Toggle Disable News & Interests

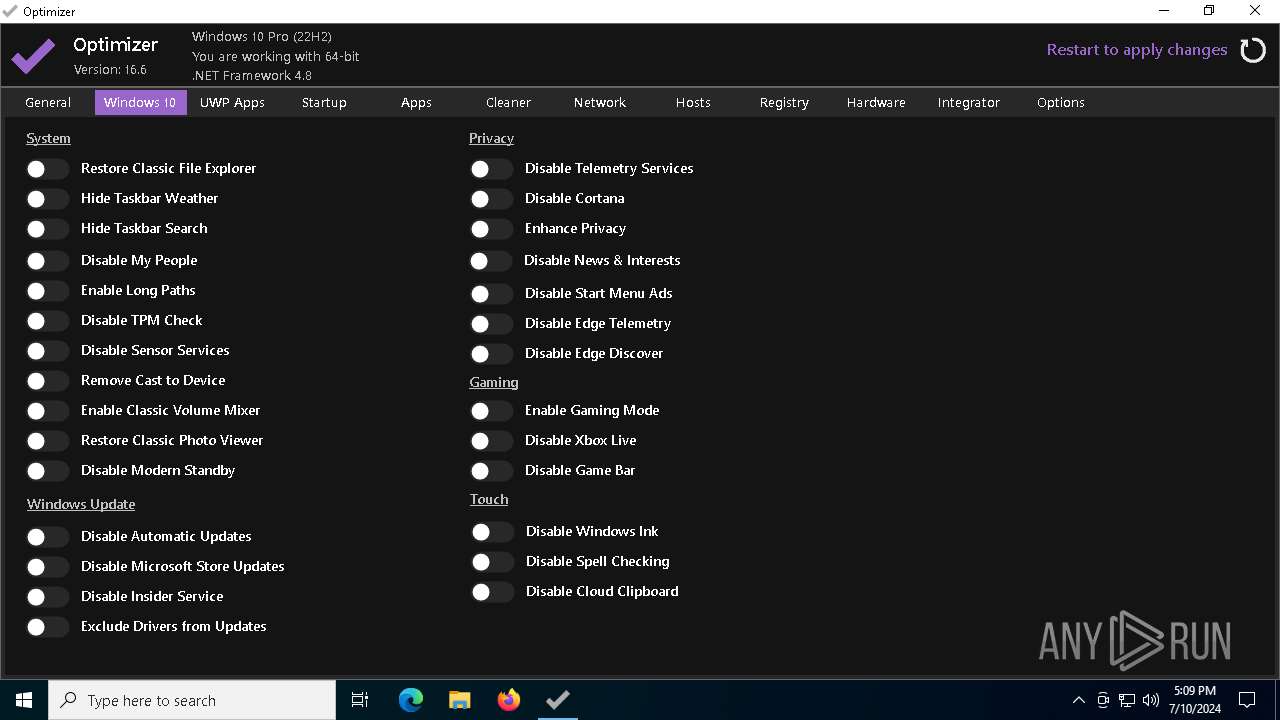coord(490,261)
